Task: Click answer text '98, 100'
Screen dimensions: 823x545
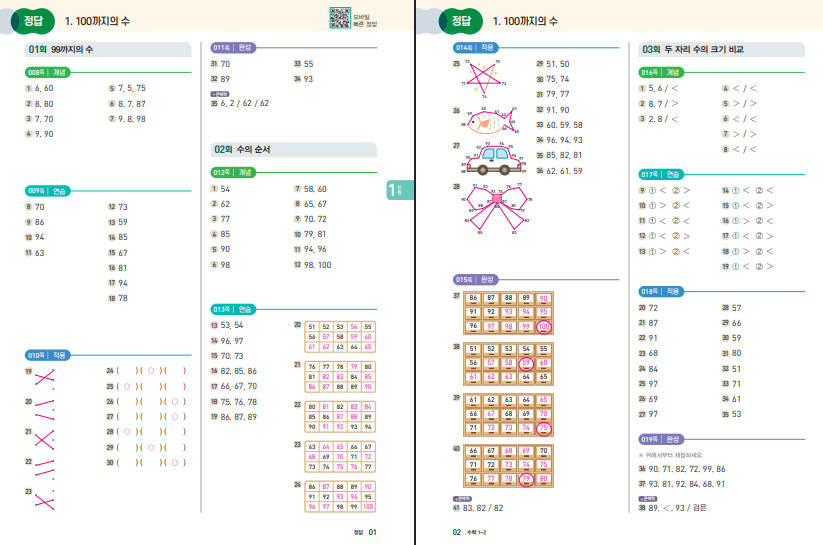Action: click(318, 265)
